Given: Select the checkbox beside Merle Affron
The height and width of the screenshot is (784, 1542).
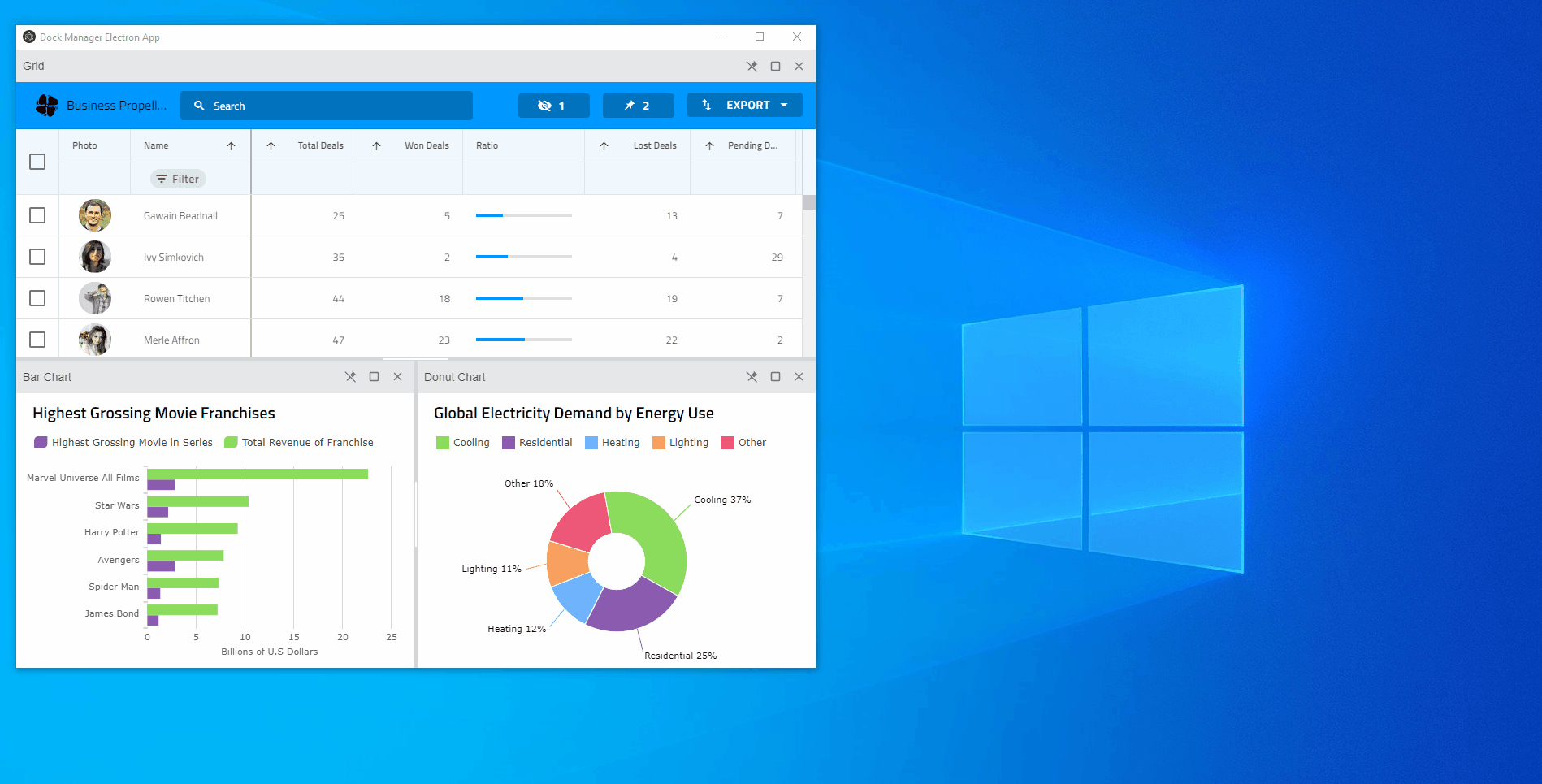Looking at the screenshot, I should pos(37,340).
